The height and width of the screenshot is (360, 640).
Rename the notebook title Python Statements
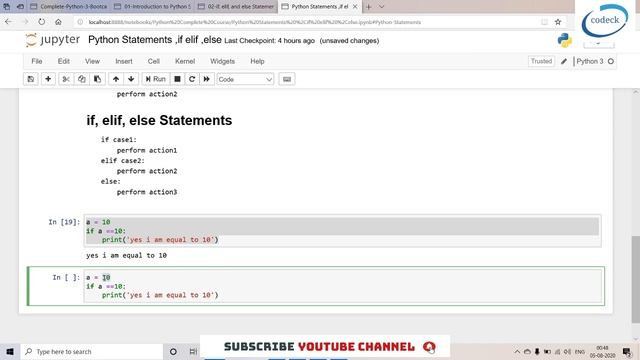click(155, 40)
